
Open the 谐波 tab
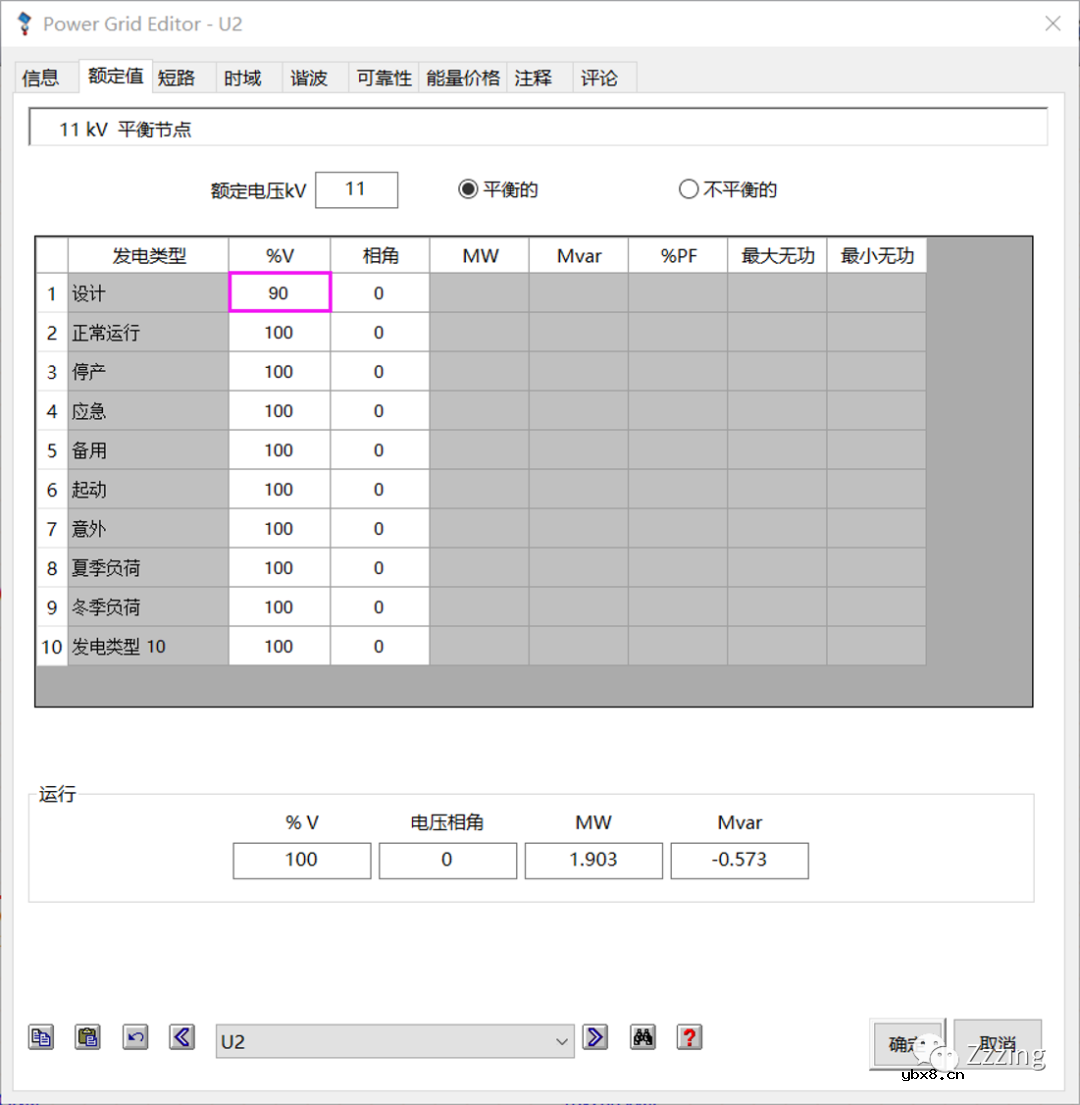coord(309,77)
